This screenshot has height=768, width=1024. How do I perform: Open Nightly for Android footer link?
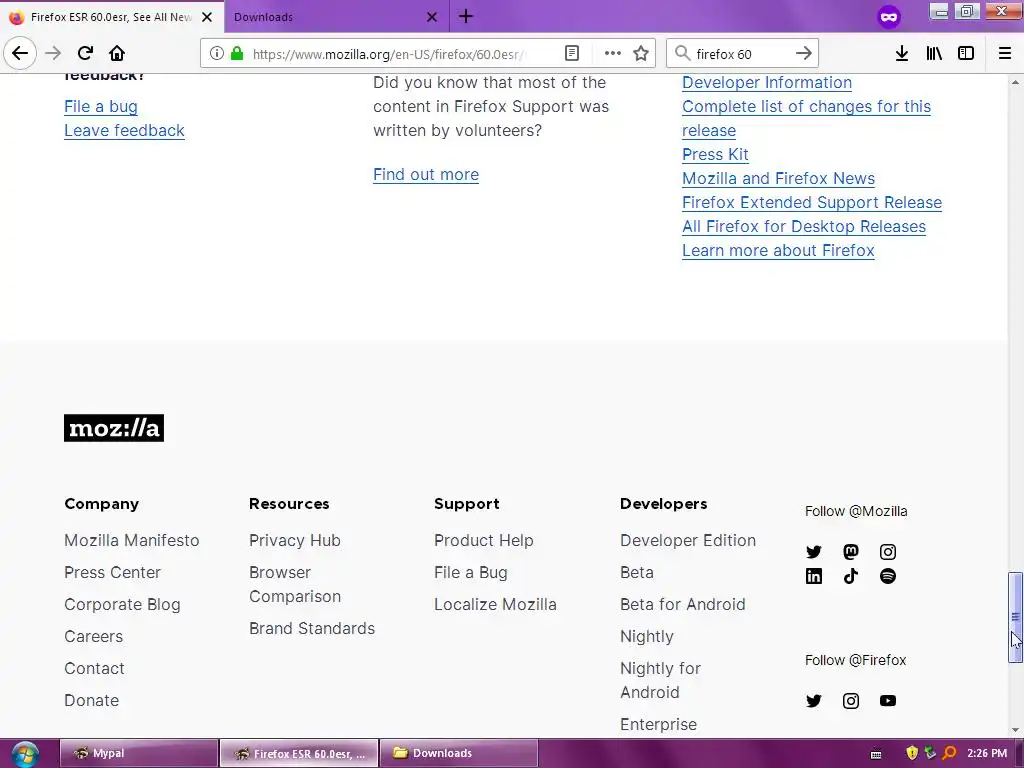(660, 680)
